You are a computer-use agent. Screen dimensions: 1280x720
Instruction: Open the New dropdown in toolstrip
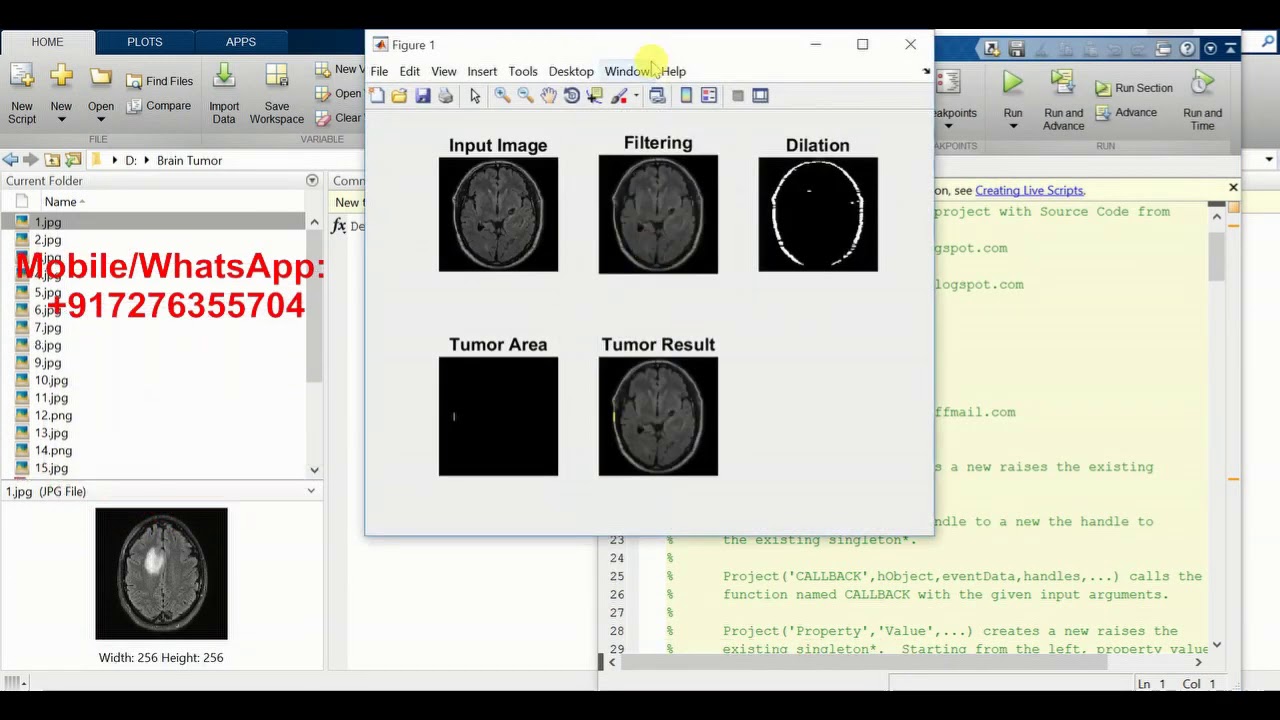61,120
